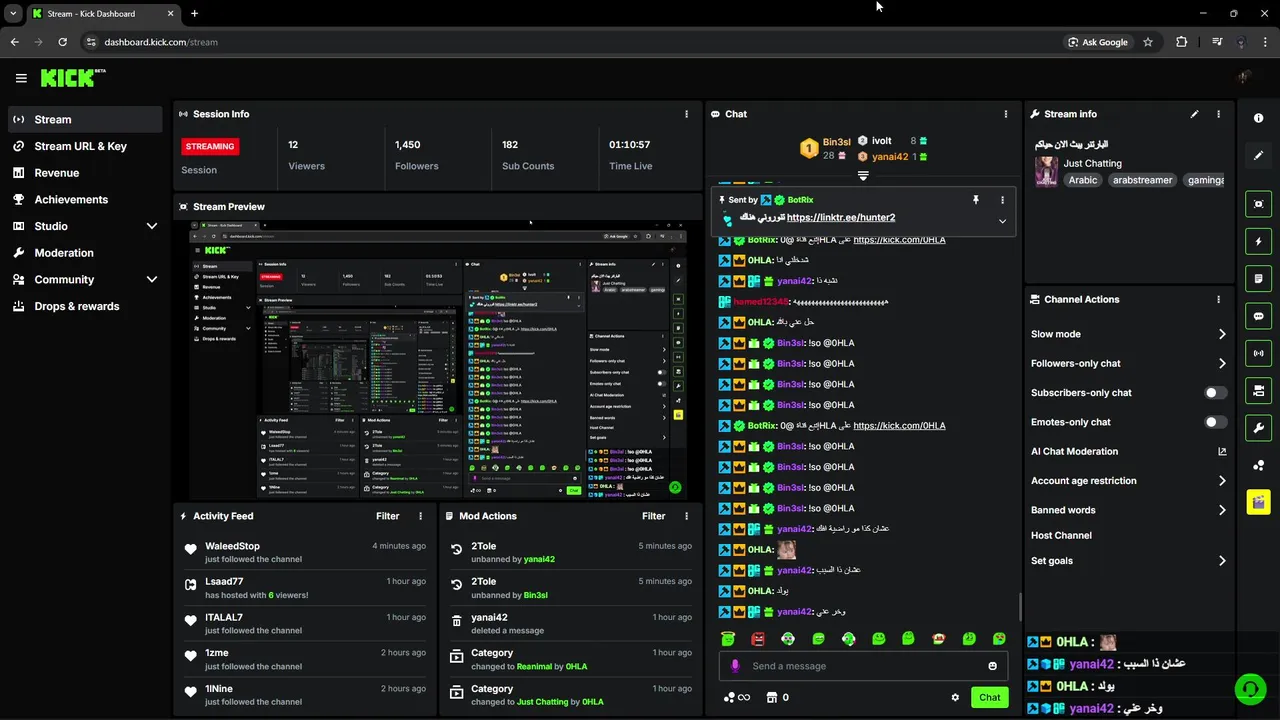Toggle Emotes-only chat switch
The image size is (1280, 720).
click(1215, 422)
